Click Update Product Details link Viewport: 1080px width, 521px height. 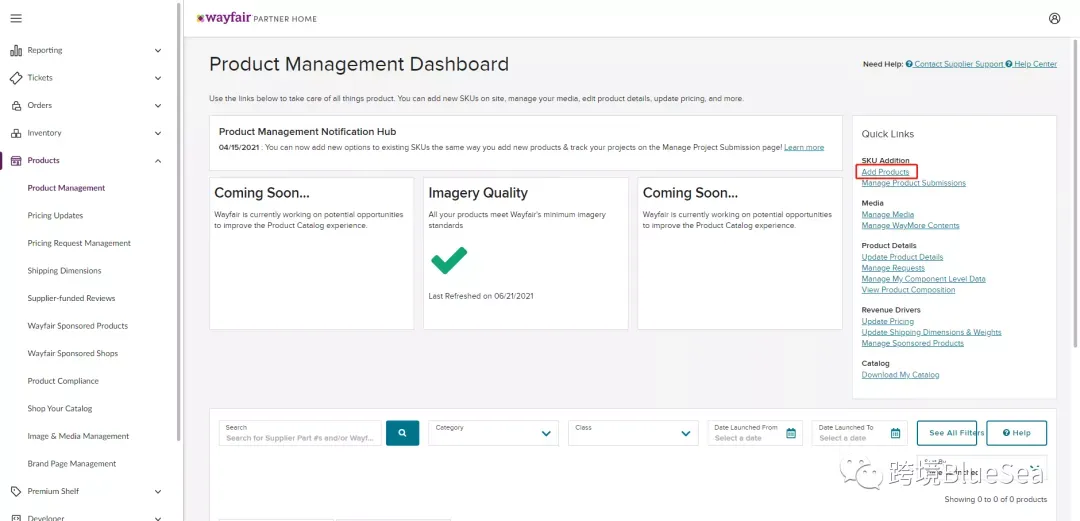coord(902,257)
